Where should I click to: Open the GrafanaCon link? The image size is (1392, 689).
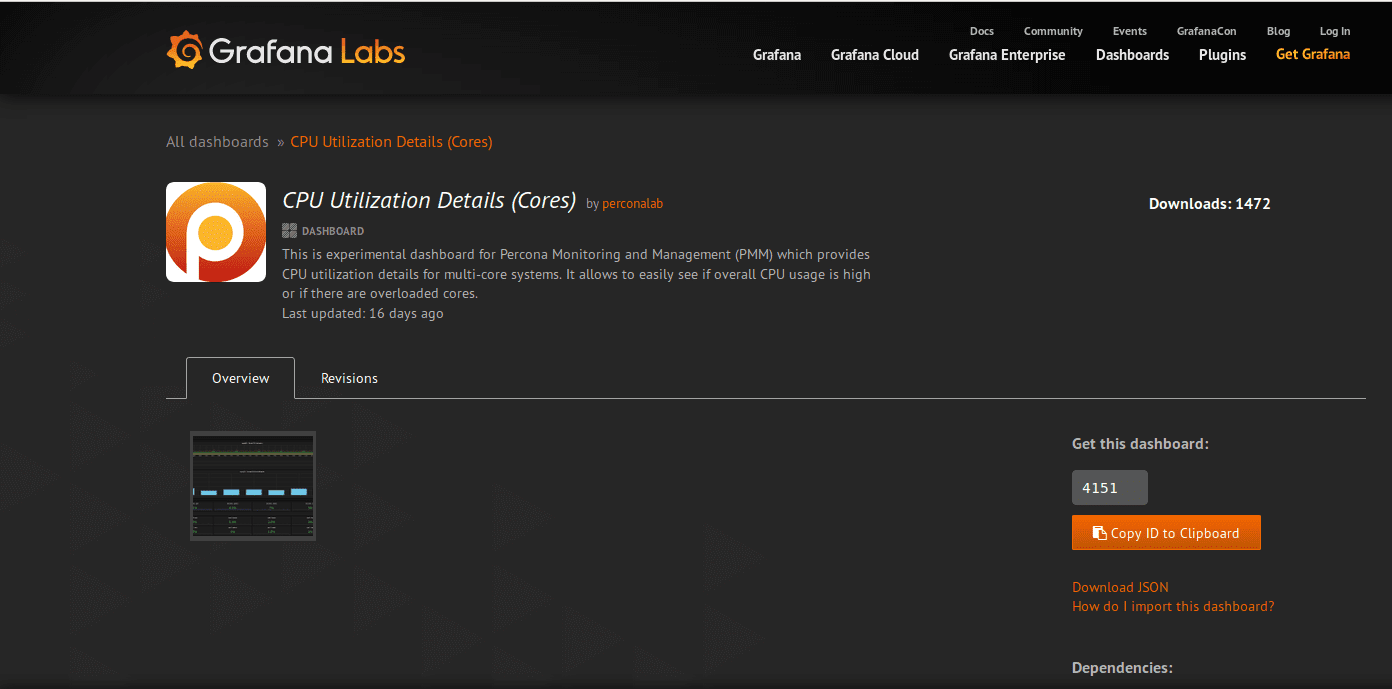pyautogui.click(x=1206, y=31)
